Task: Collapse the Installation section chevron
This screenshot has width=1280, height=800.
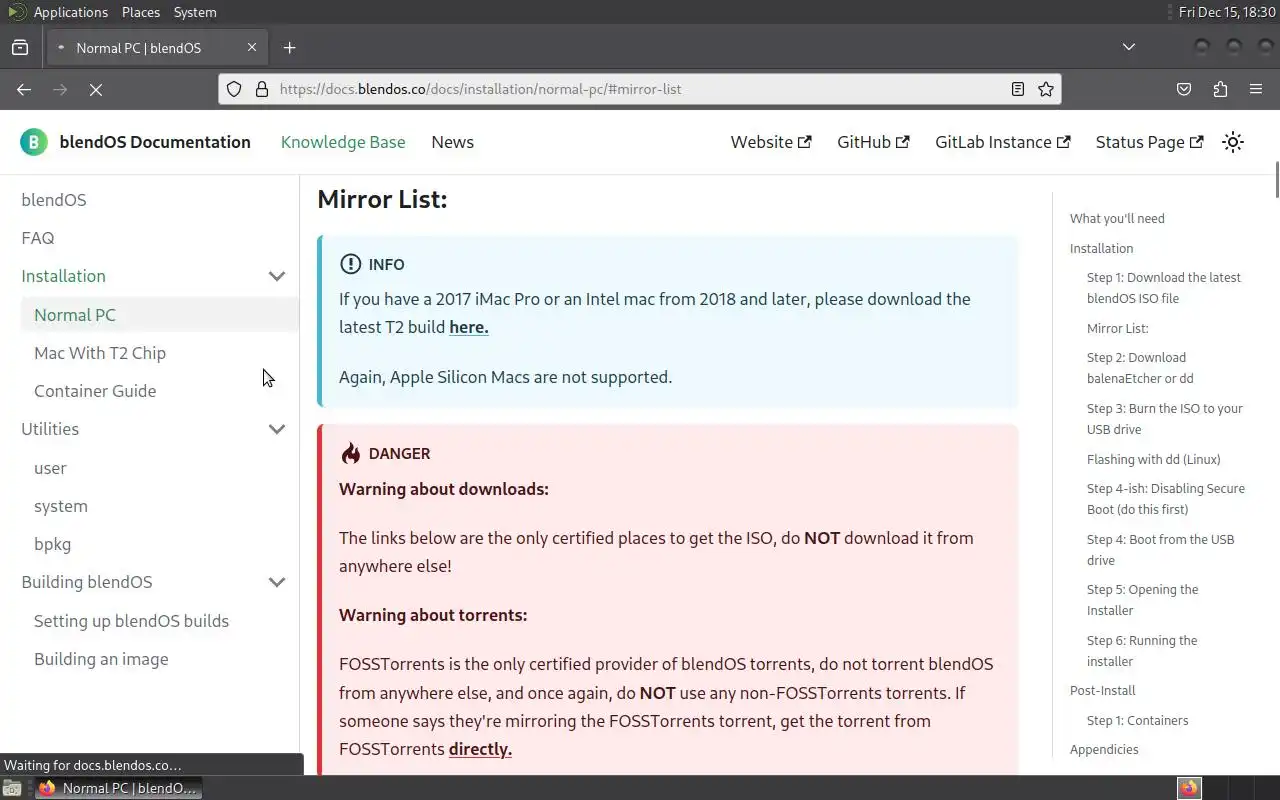Action: coord(277,276)
